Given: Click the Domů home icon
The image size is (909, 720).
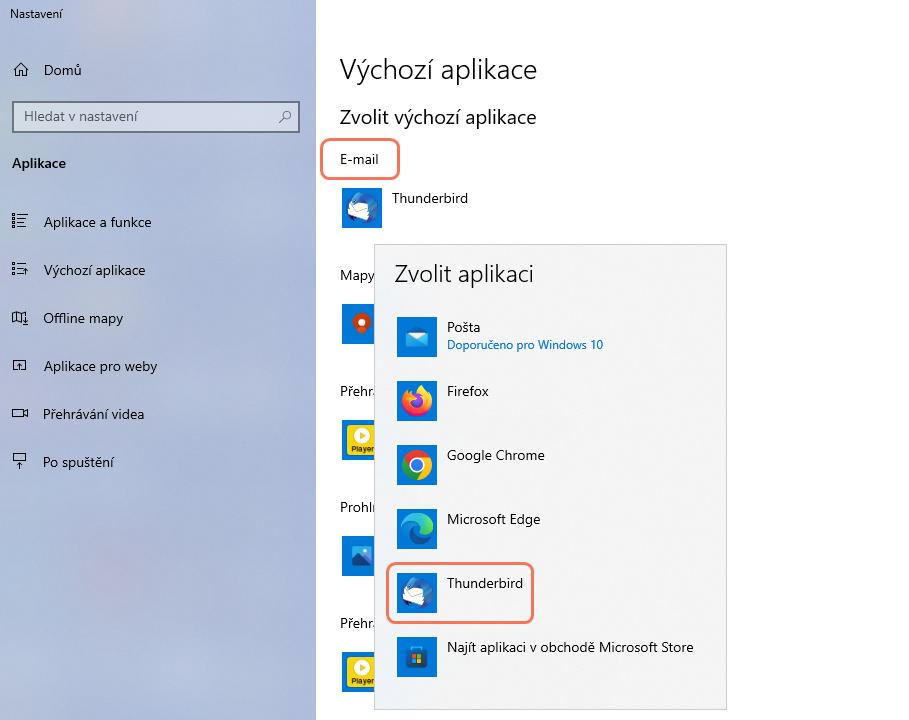Looking at the screenshot, I should [x=21, y=70].
